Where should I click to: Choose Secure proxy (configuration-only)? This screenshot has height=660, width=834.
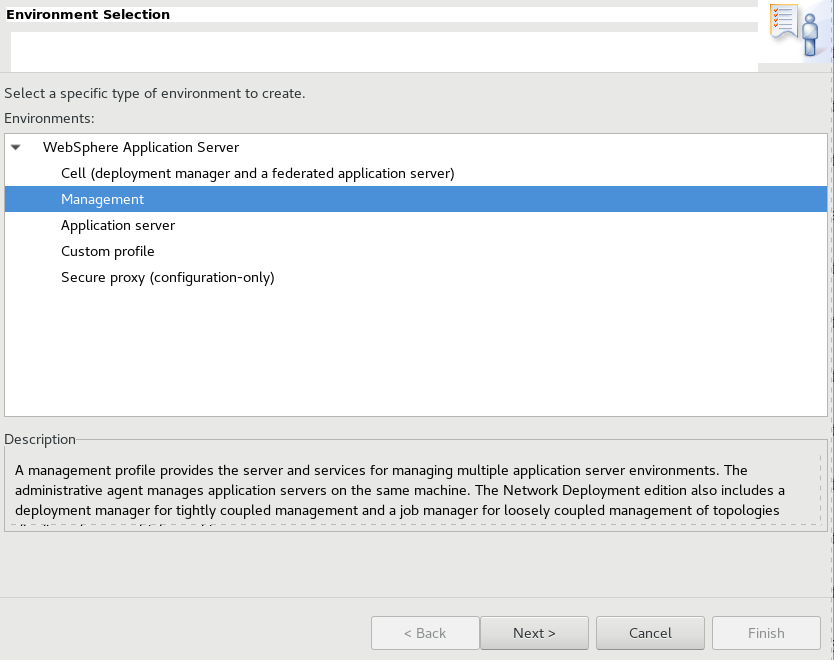168,278
